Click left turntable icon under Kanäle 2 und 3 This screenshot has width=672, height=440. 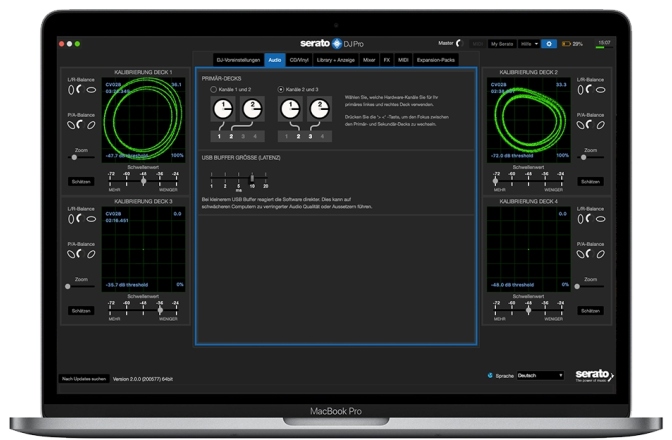pos(291,109)
